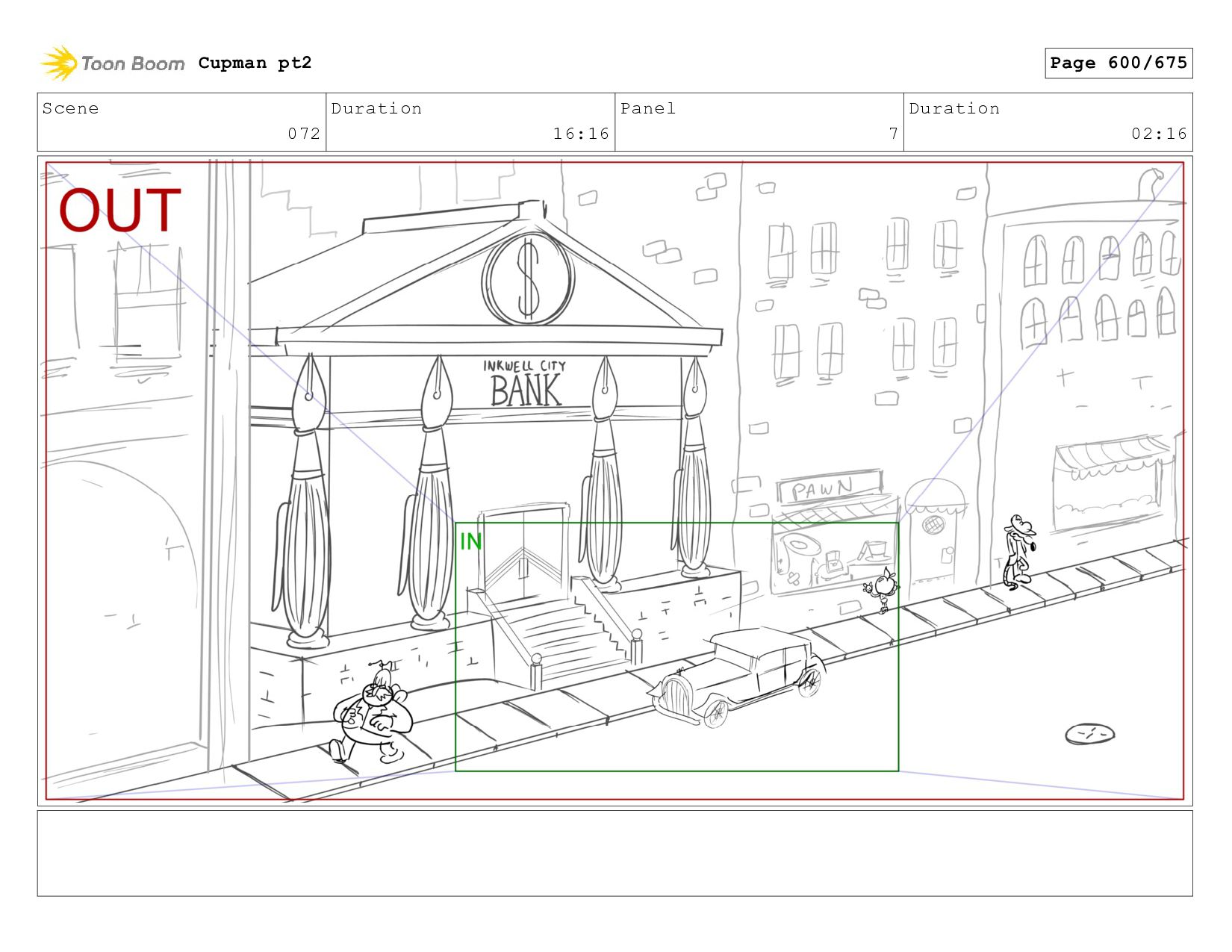Click the 'Scene' header label
Viewport: 1232px width, 952px height.
coord(70,108)
